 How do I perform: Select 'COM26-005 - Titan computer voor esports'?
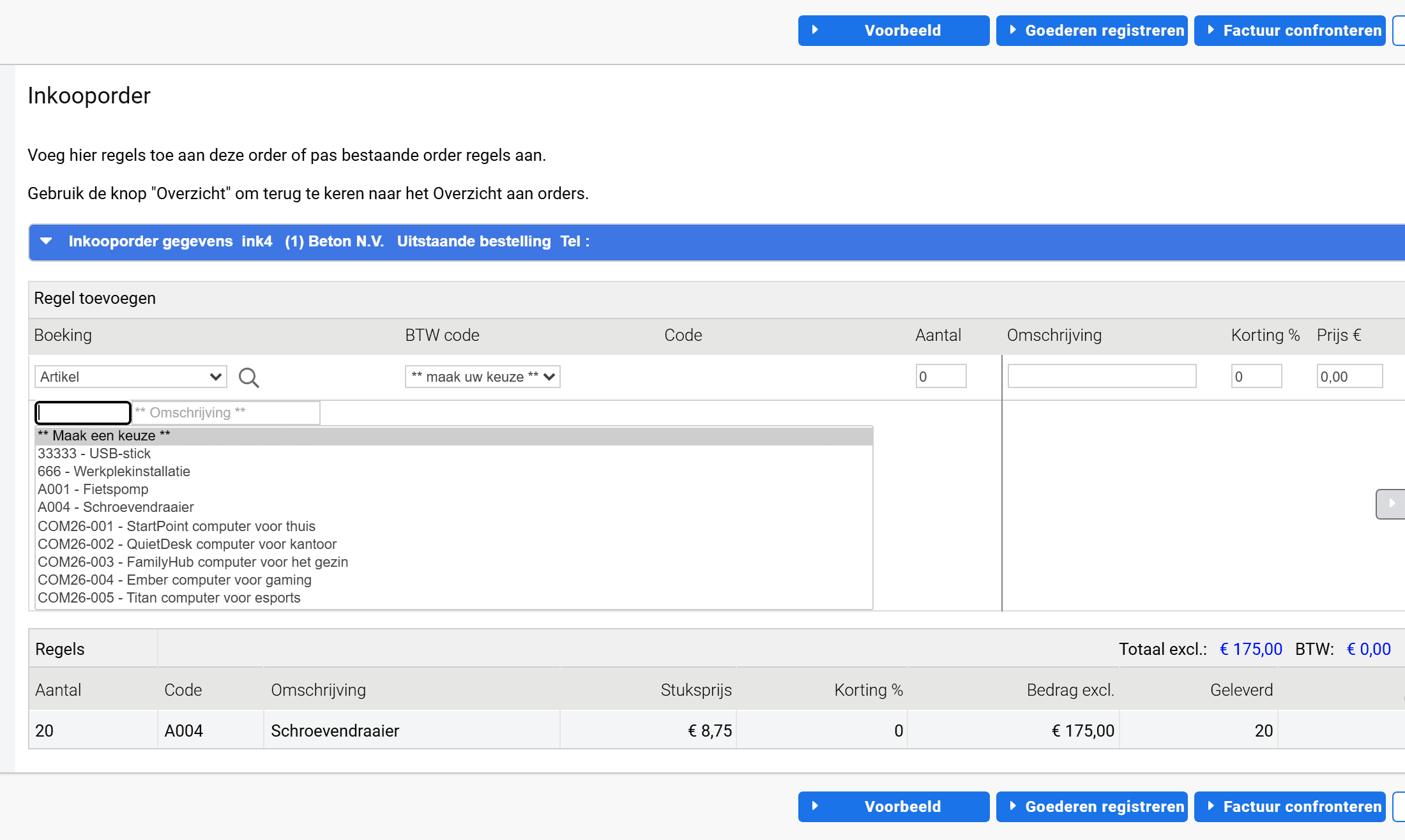click(x=454, y=598)
